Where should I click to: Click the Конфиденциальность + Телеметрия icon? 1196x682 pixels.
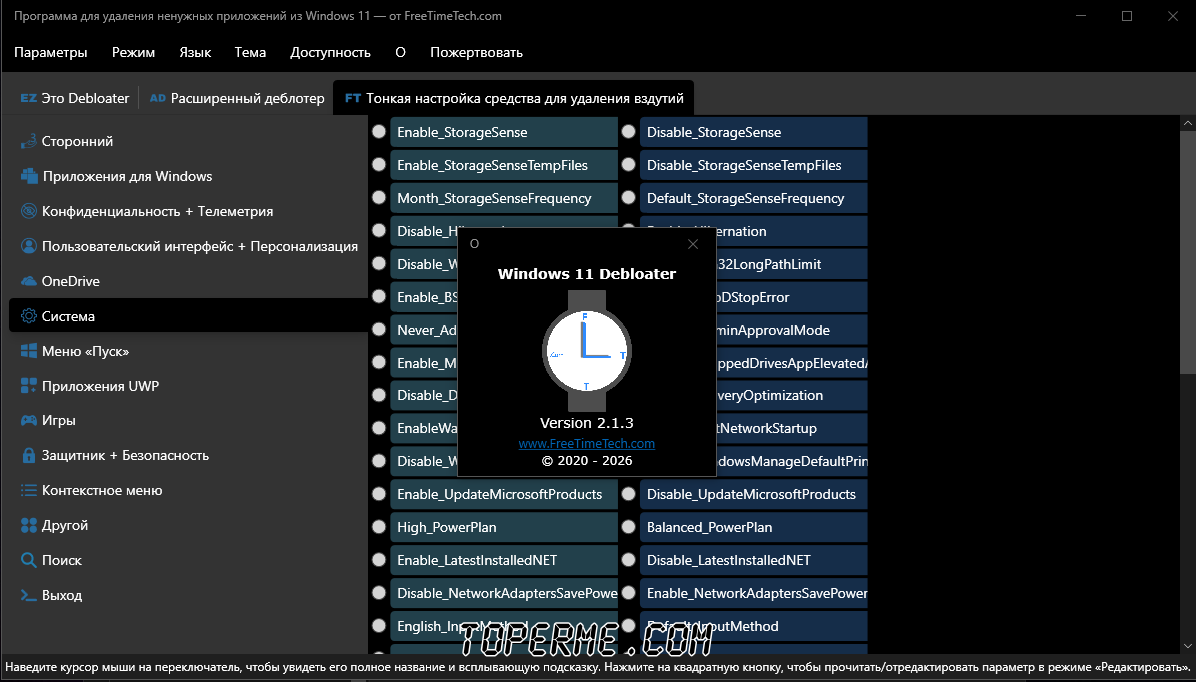(28, 211)
